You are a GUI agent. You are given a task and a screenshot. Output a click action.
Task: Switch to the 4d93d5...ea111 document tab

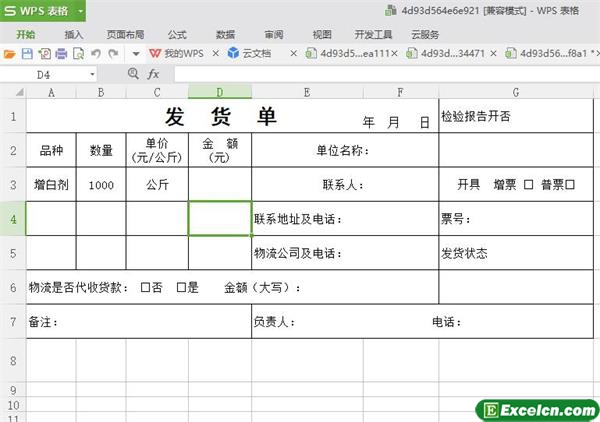pos(347,54)
